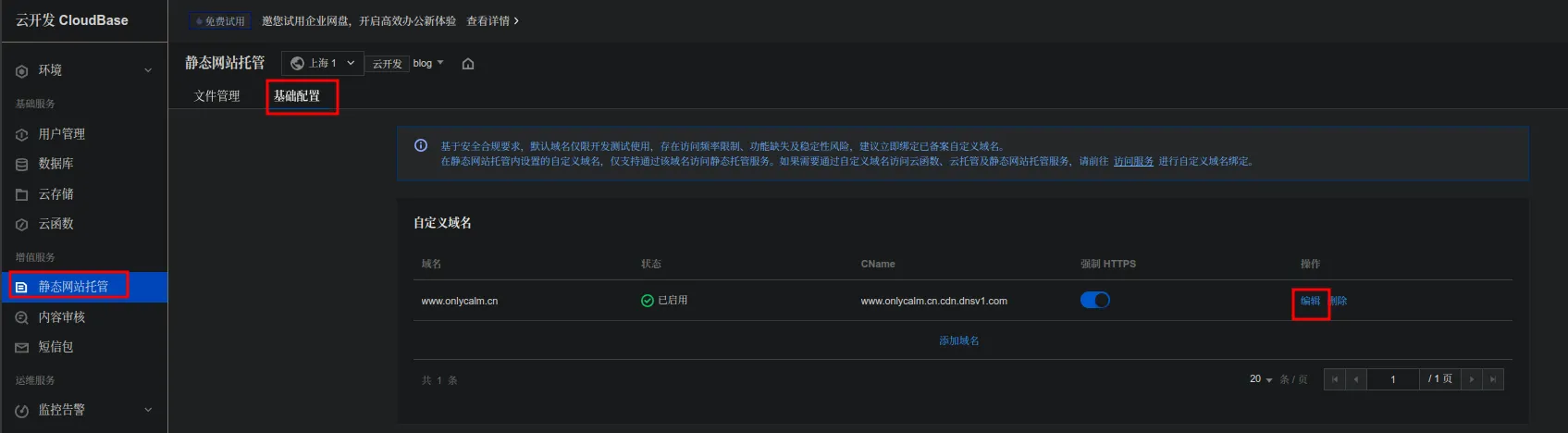Open the blog environment dropdown
Viewport: 1568px width, 433px height.
pyautogui.click(x=428, y=63)
